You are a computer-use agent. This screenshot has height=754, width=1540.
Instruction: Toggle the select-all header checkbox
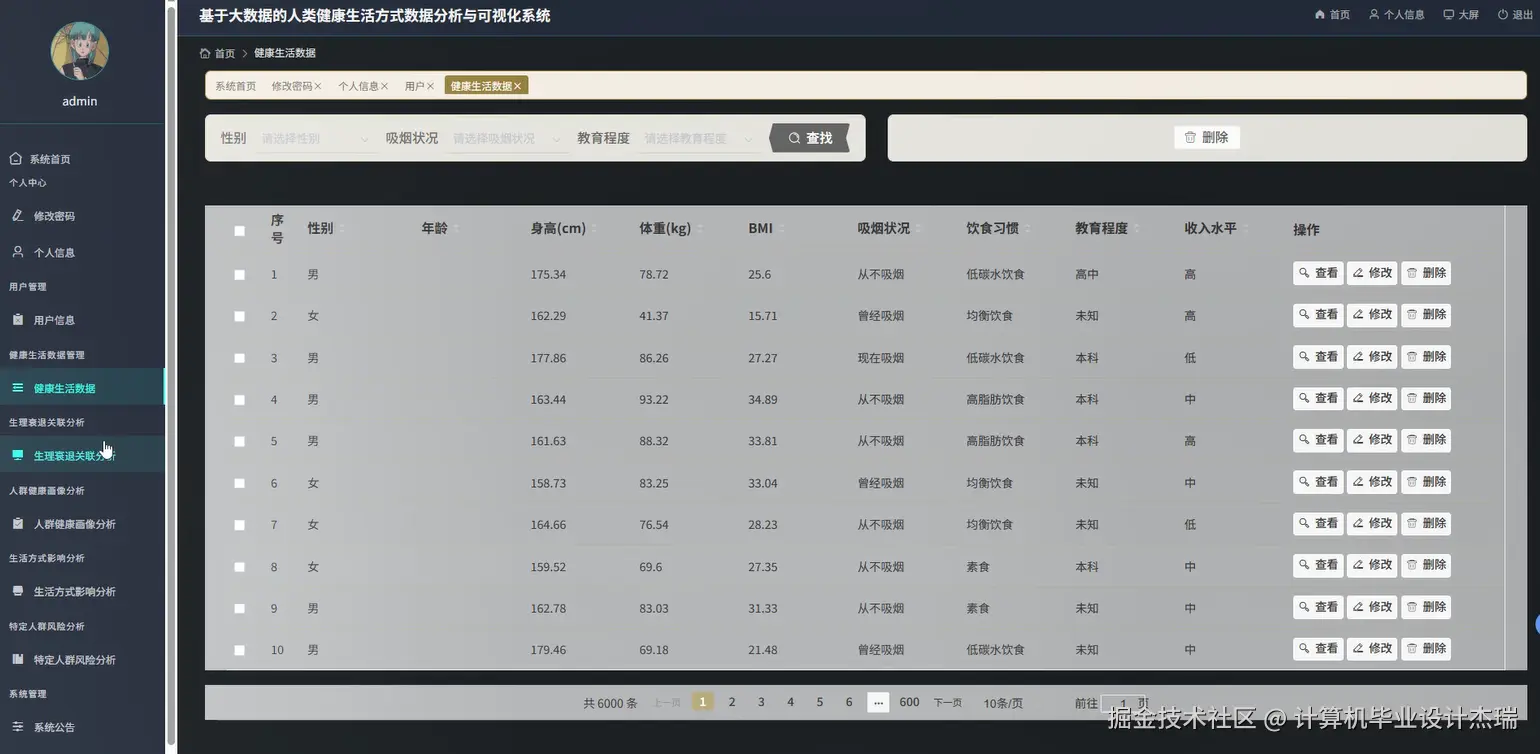tap(239, 230)
